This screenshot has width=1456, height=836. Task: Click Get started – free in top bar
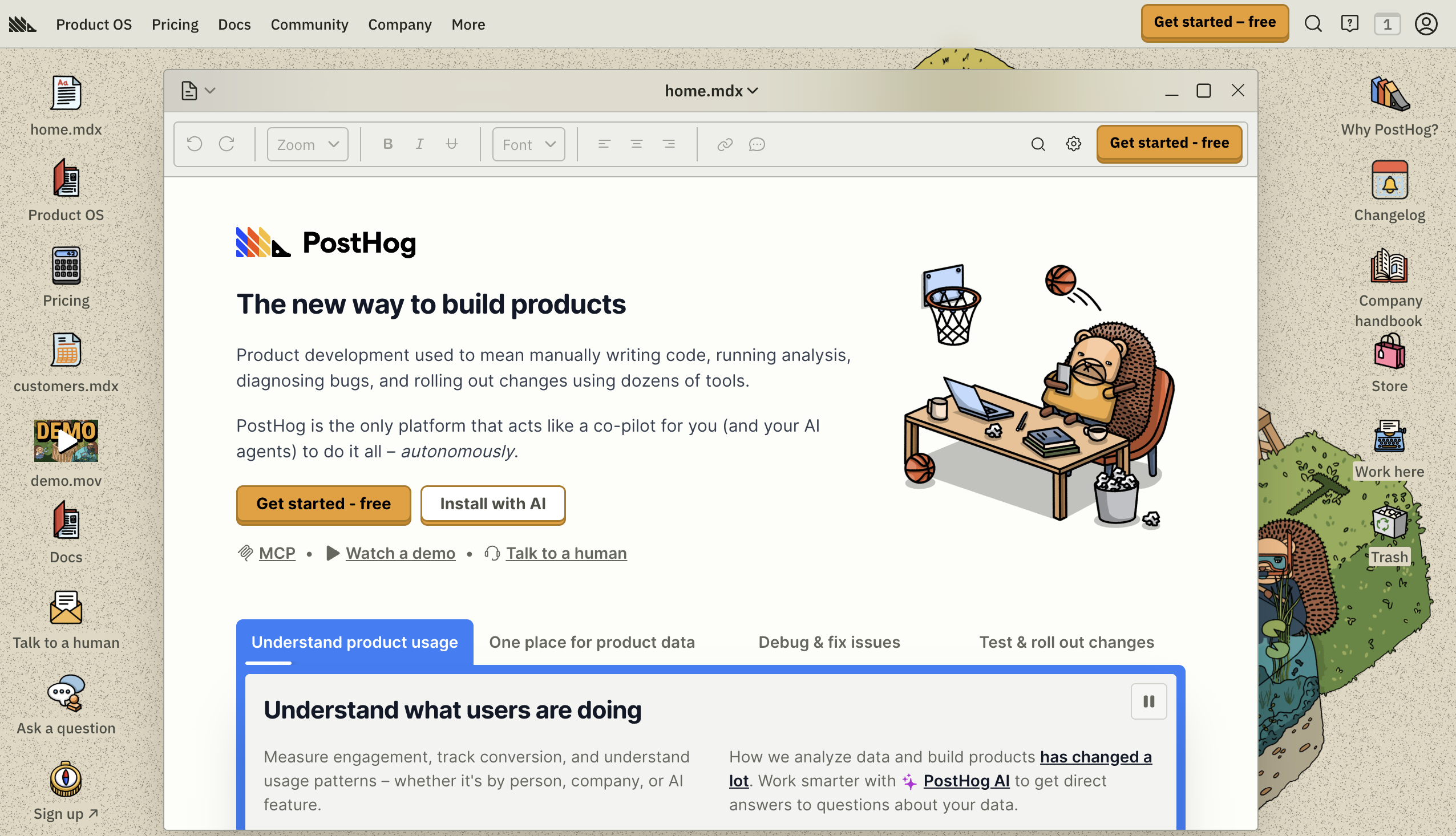tap(1215, 22)
